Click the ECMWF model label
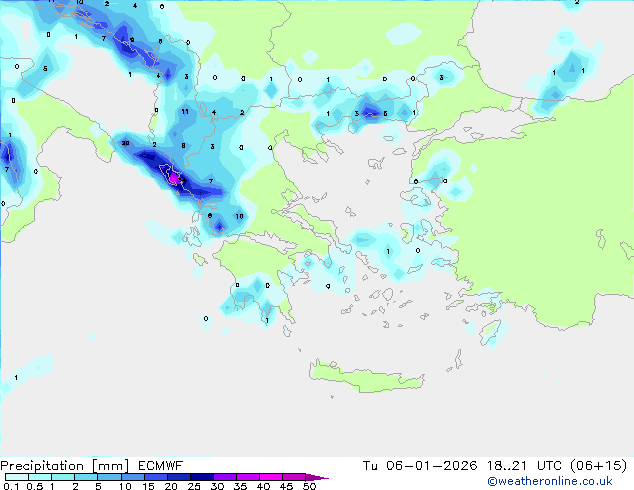The height and width of the screenshot is (490, 634). [161, 465]
